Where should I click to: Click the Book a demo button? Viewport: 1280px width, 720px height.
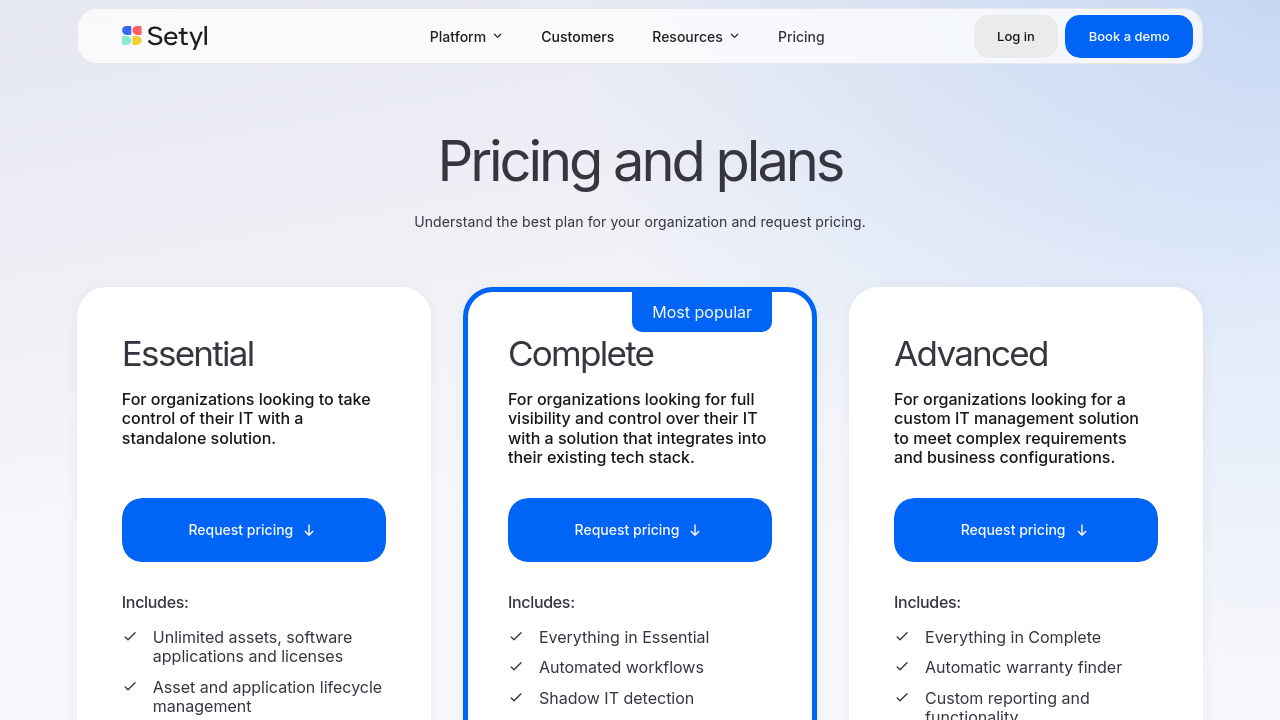(1128, 37)
